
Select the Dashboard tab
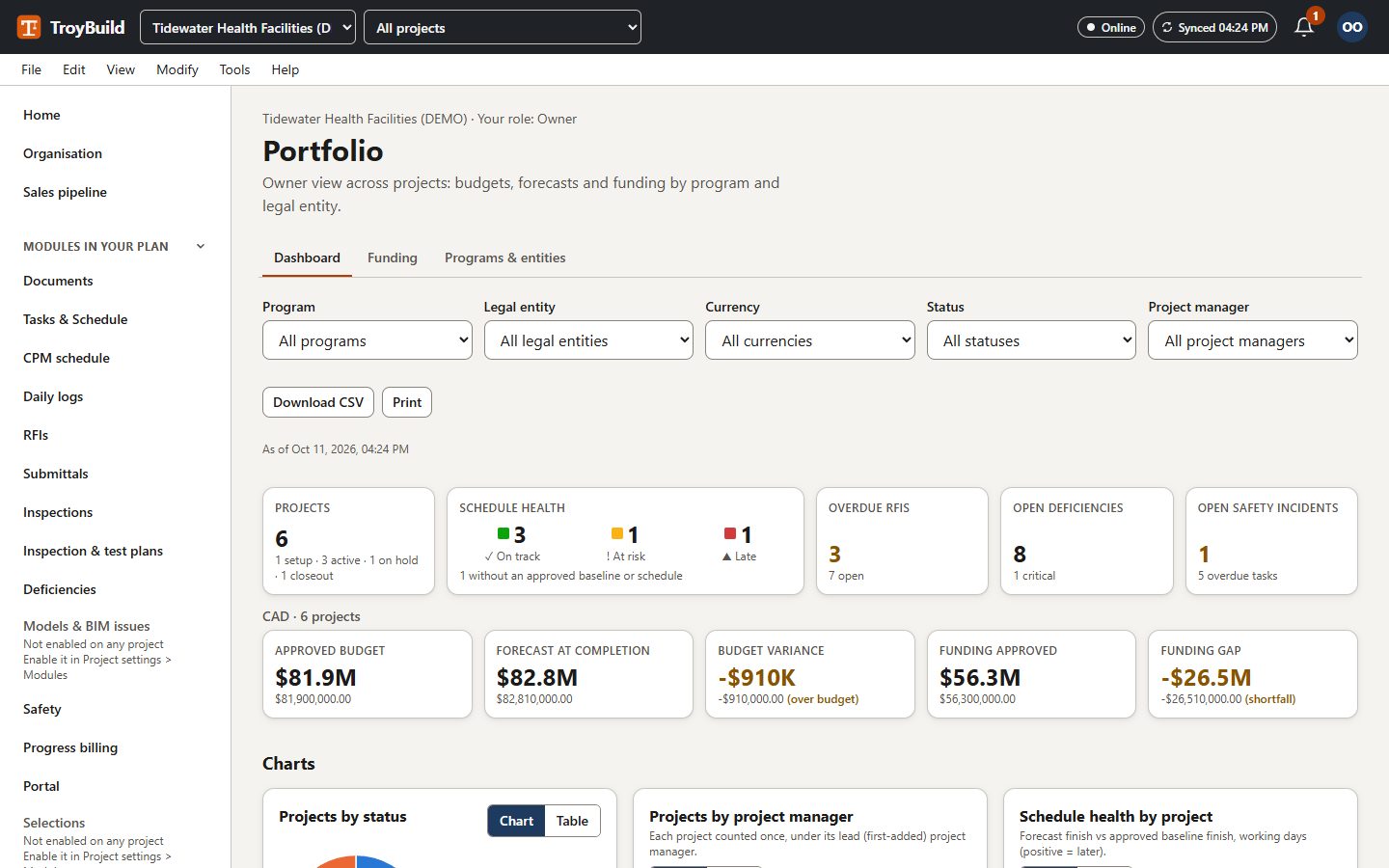307,258
